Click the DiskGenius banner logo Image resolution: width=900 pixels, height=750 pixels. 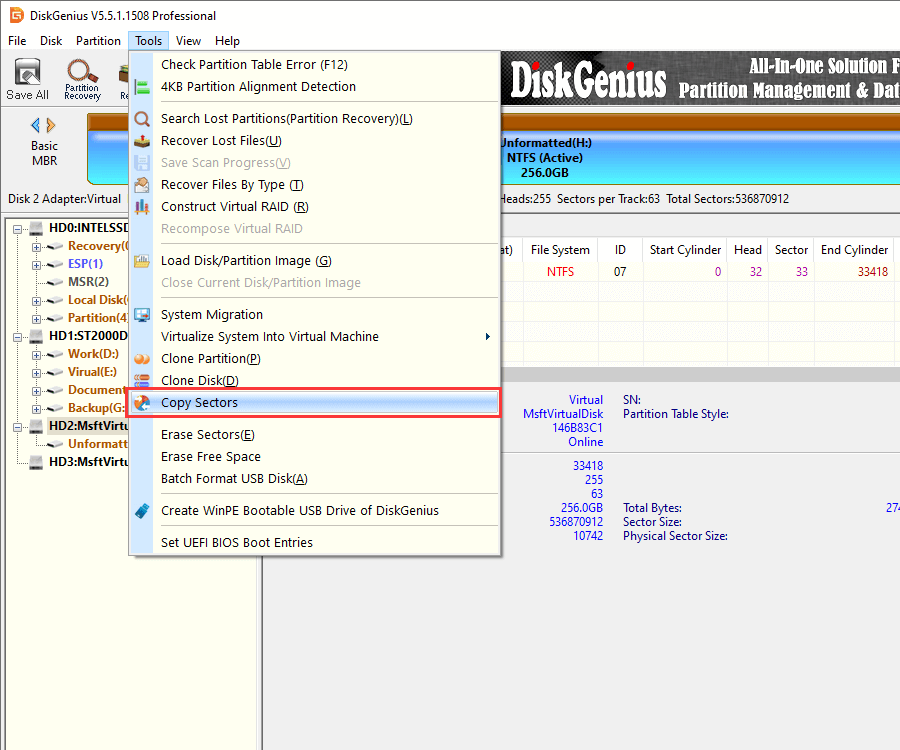(588, 79)
